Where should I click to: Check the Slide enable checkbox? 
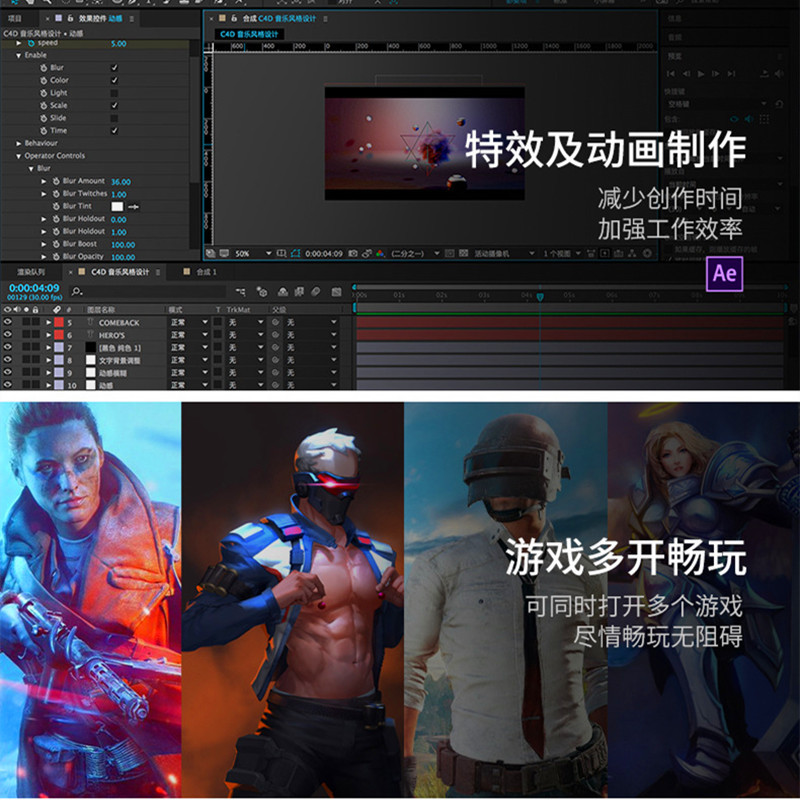click(x=114, y=118)
